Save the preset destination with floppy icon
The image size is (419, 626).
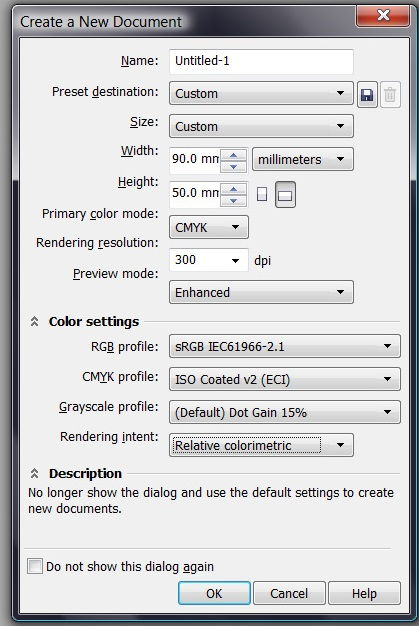367,95
